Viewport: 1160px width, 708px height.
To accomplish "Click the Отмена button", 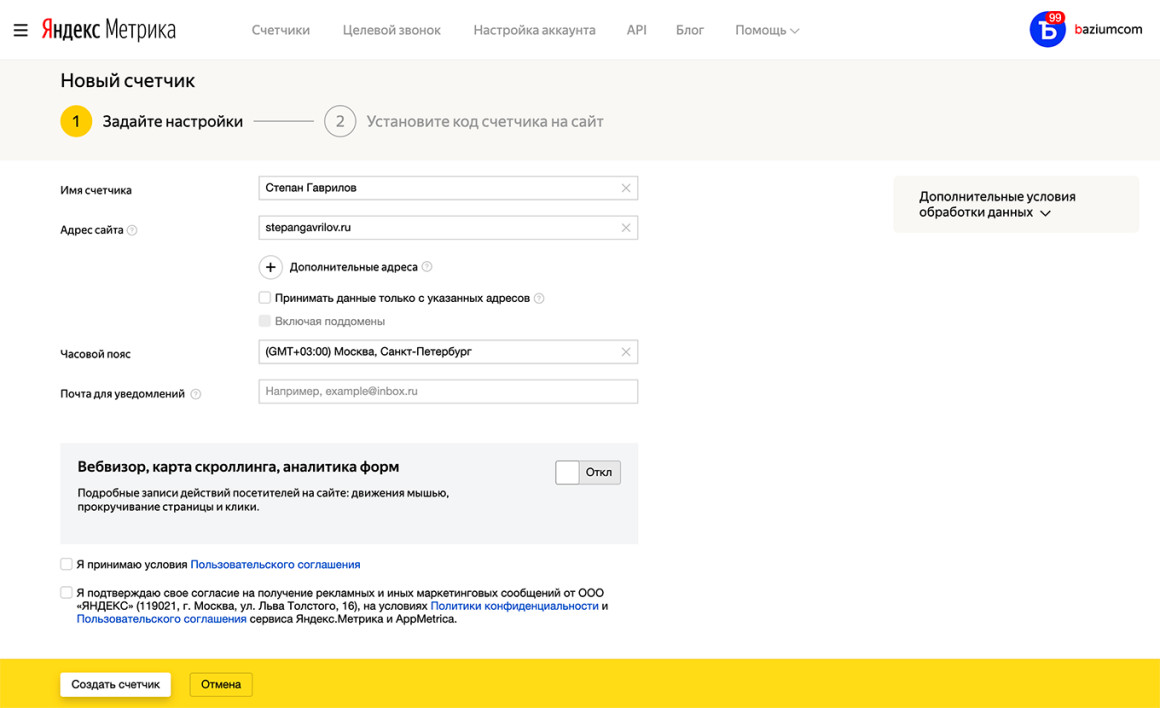I will pos(221,684).
